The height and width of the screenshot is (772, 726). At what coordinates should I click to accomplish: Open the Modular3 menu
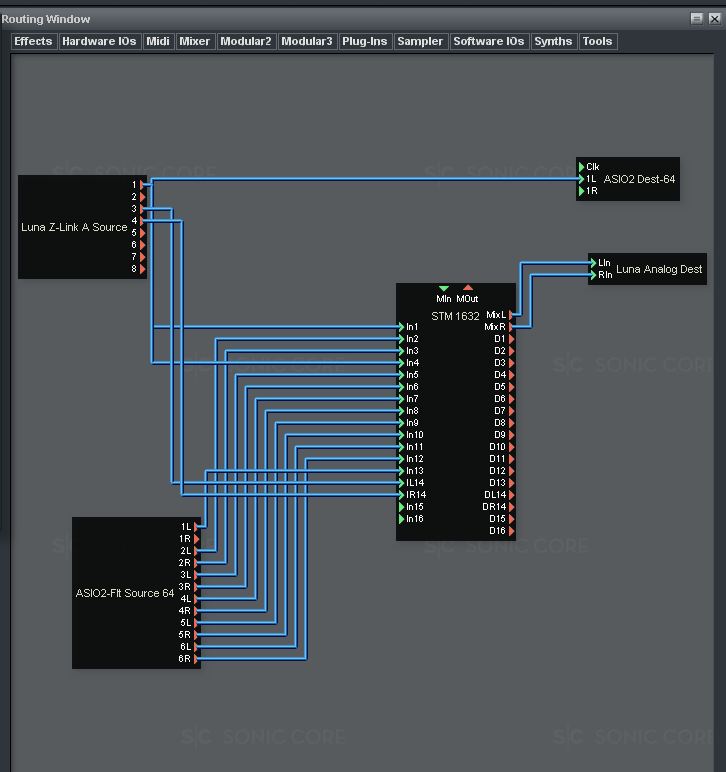[307, 41]
